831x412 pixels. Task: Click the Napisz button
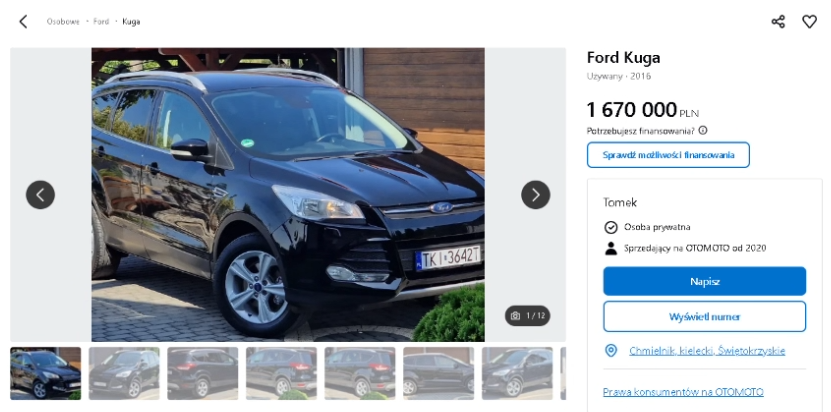point(704,282)
